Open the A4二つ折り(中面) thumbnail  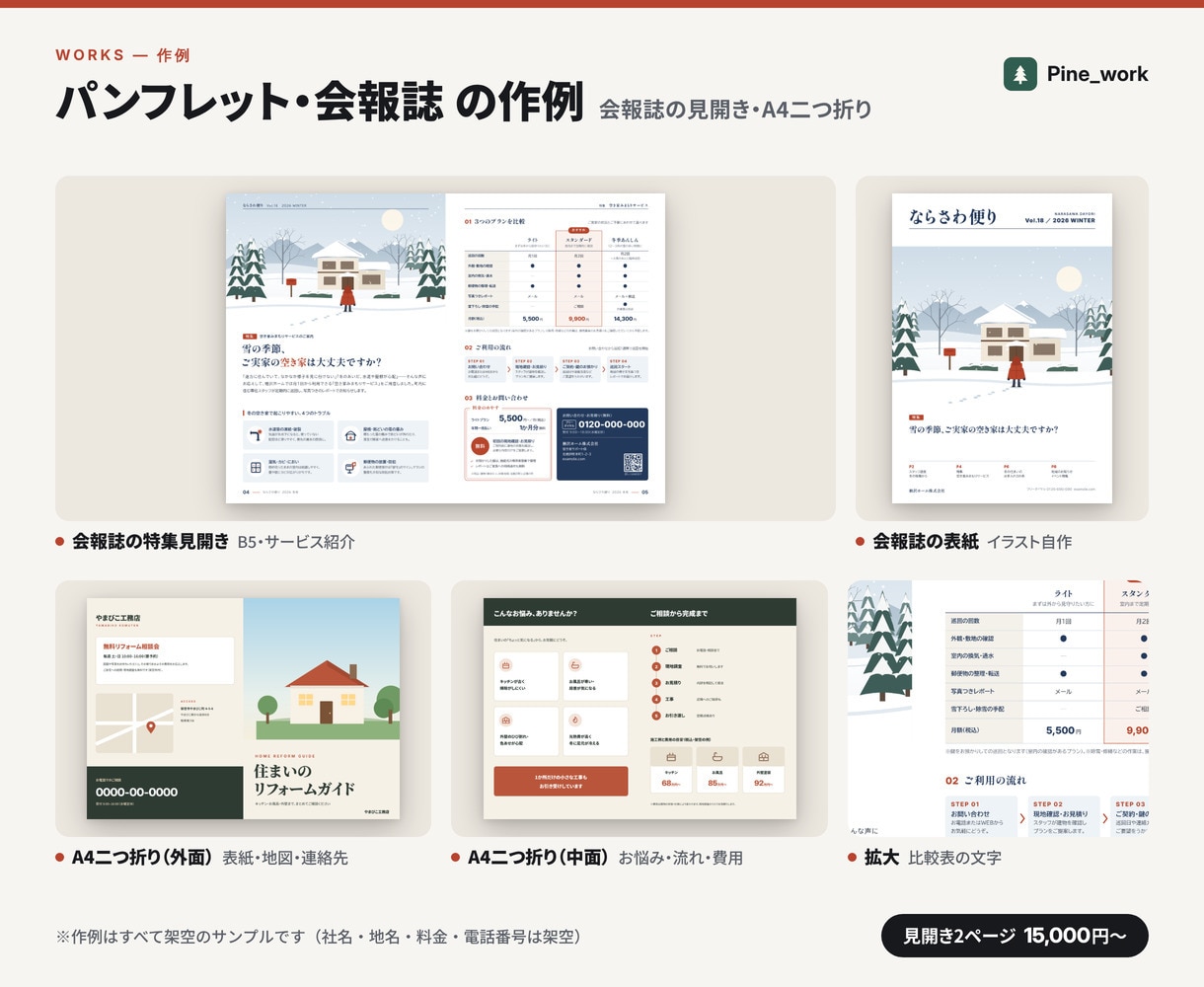click(640, 709)
